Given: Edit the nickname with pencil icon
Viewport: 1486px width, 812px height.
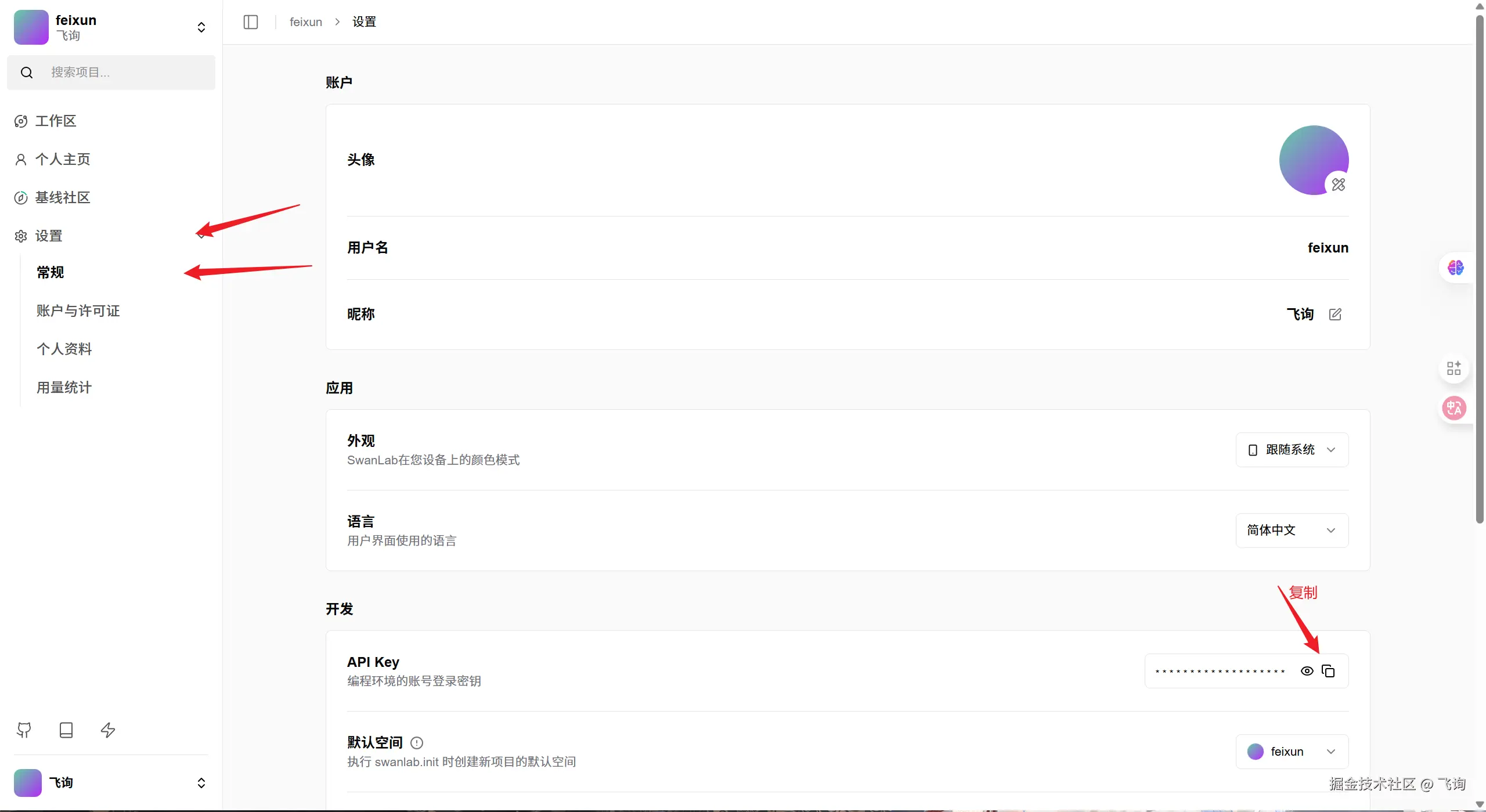Looking at the screenshot, I should click(x=1335, y=314).
